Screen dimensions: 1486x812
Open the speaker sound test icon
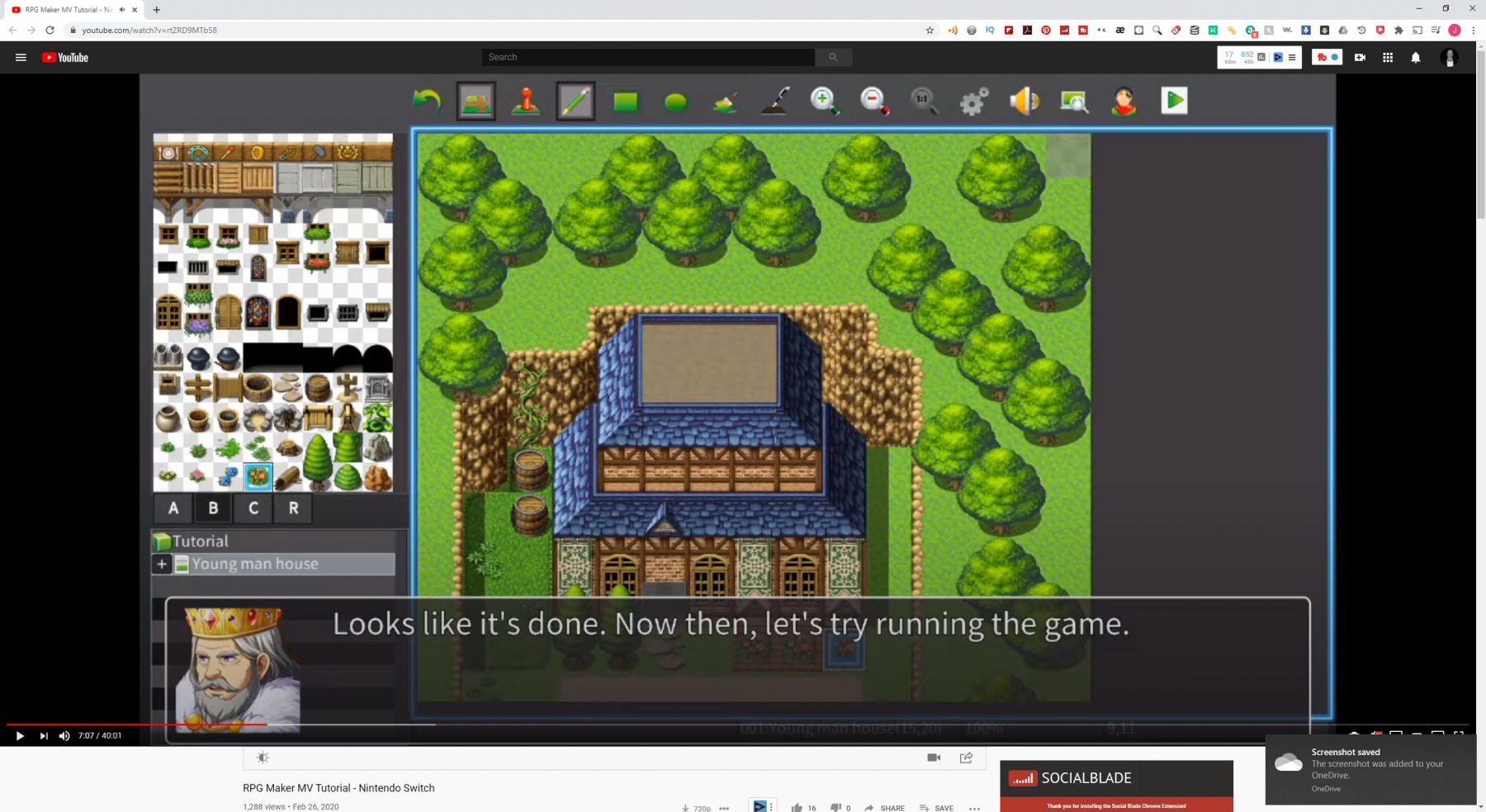[x=1025, y=101]
